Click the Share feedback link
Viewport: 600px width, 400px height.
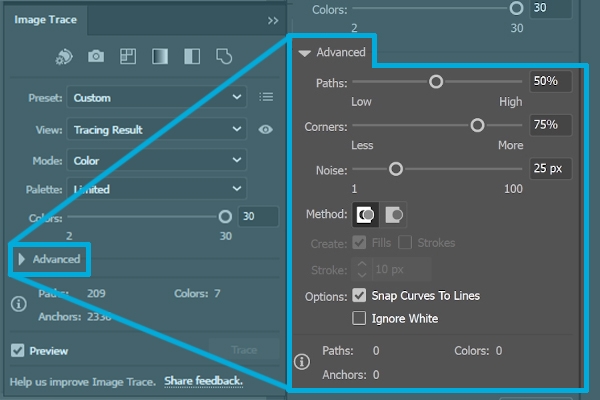pos(203,381)
